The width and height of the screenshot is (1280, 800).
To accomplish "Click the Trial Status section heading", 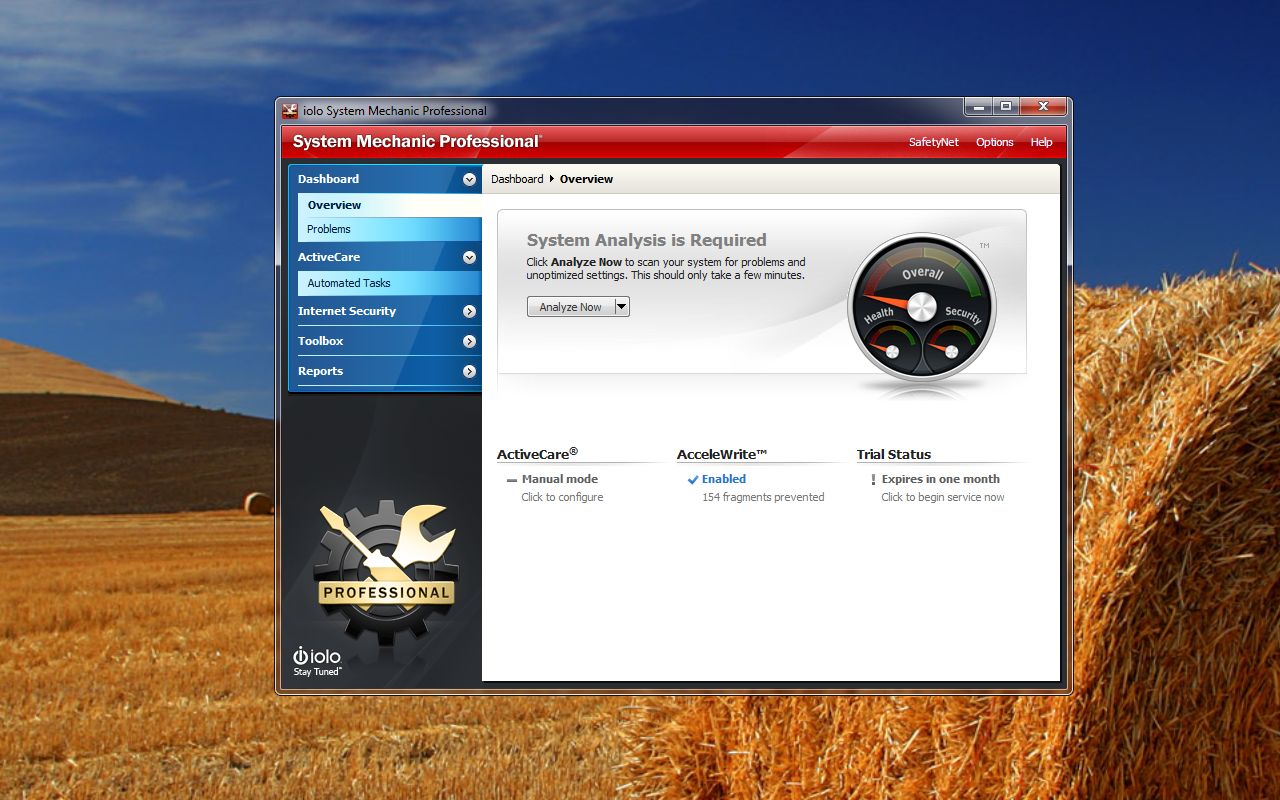I will tap(894, 454).
